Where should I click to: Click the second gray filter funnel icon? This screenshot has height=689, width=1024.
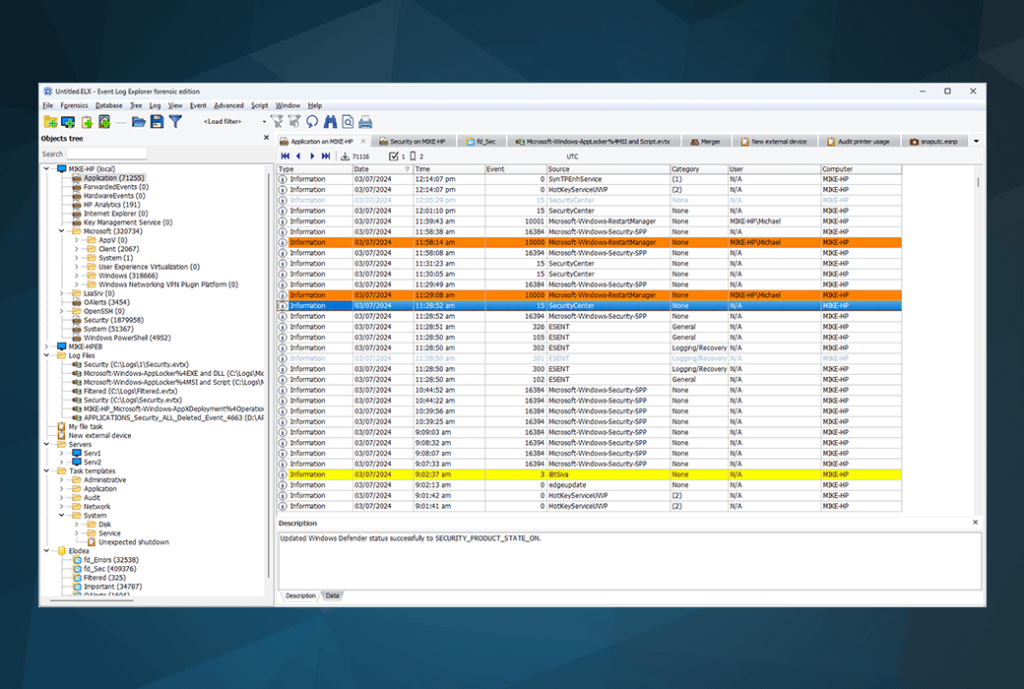(x=295, y=121)
